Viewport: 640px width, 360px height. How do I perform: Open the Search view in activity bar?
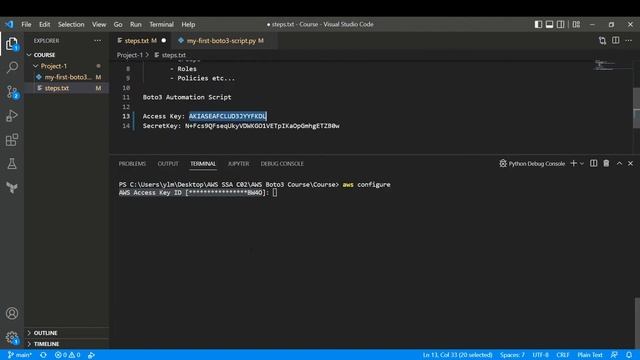12,67
